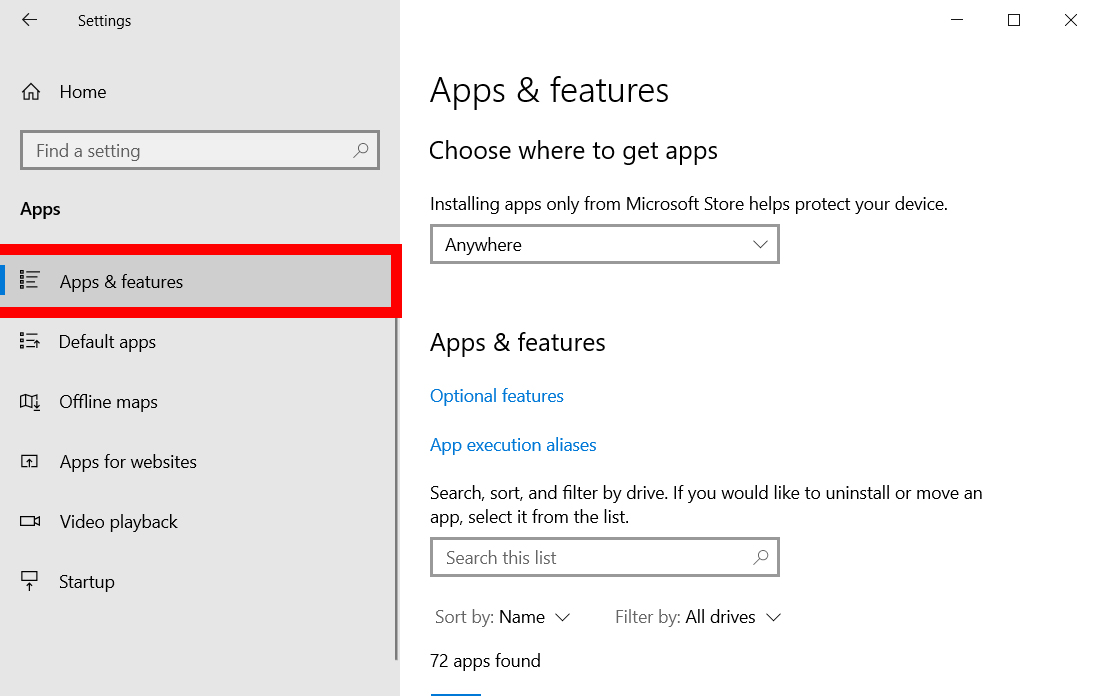Viewport: 1100px width, 696px height.
Task: Click the Home house icon
Action: (31, 92)
